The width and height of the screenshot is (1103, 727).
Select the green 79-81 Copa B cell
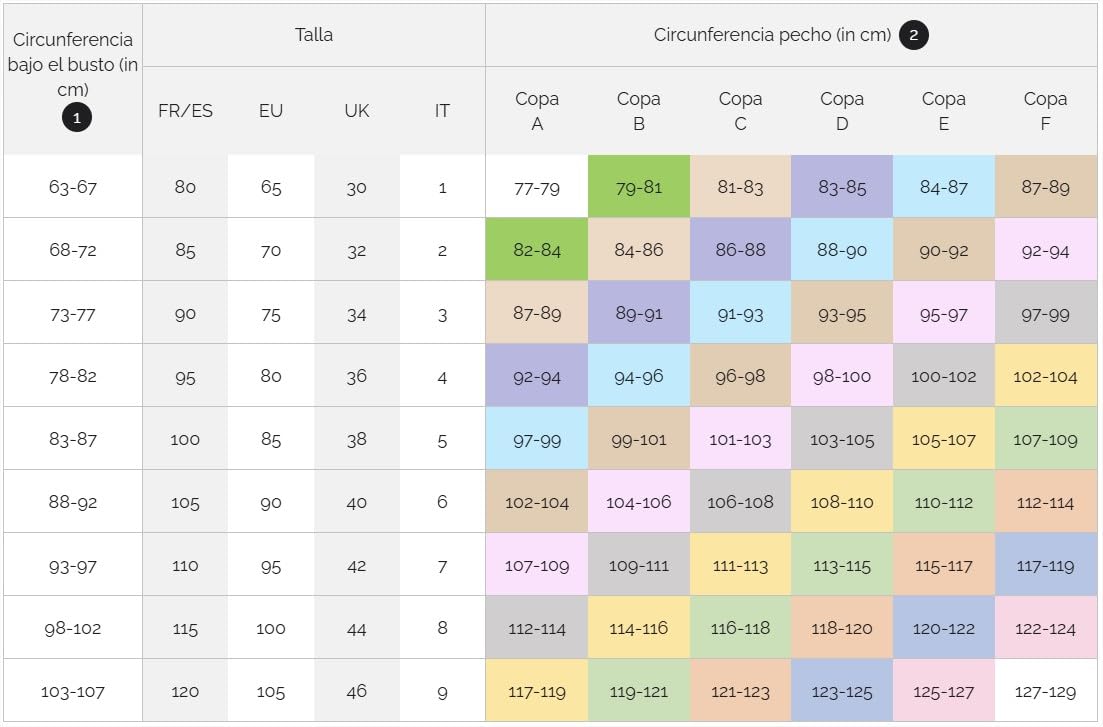point(638,187)
